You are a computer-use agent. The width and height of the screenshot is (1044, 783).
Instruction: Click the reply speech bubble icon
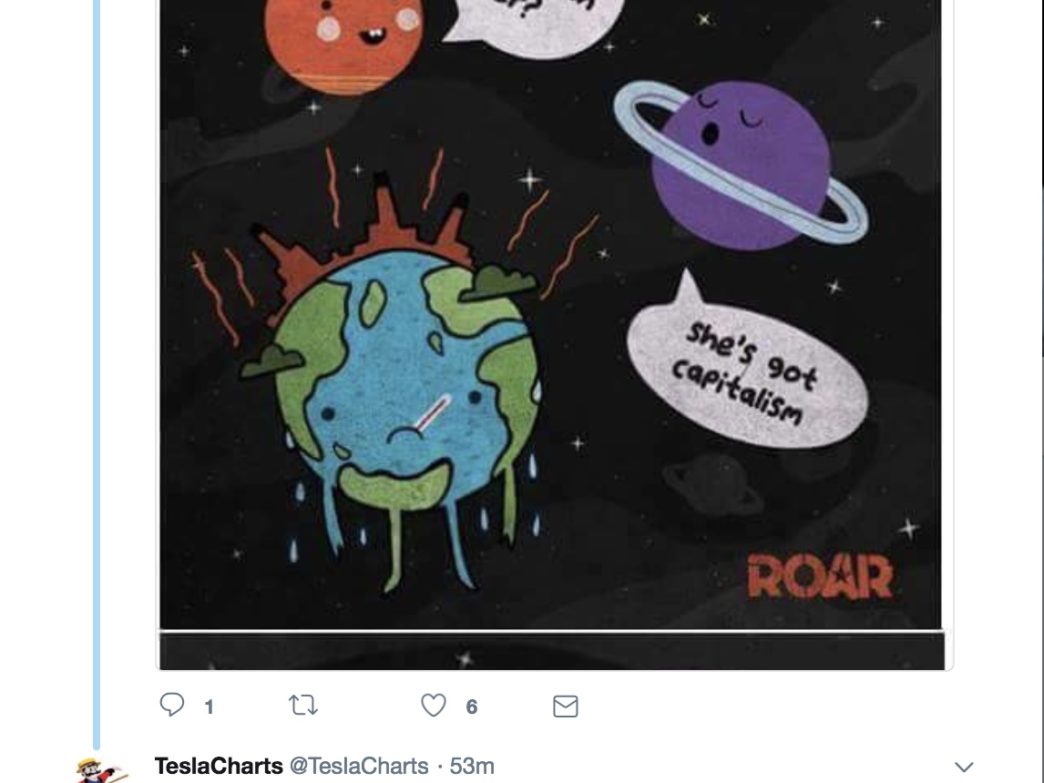click(x=172, y=704)
